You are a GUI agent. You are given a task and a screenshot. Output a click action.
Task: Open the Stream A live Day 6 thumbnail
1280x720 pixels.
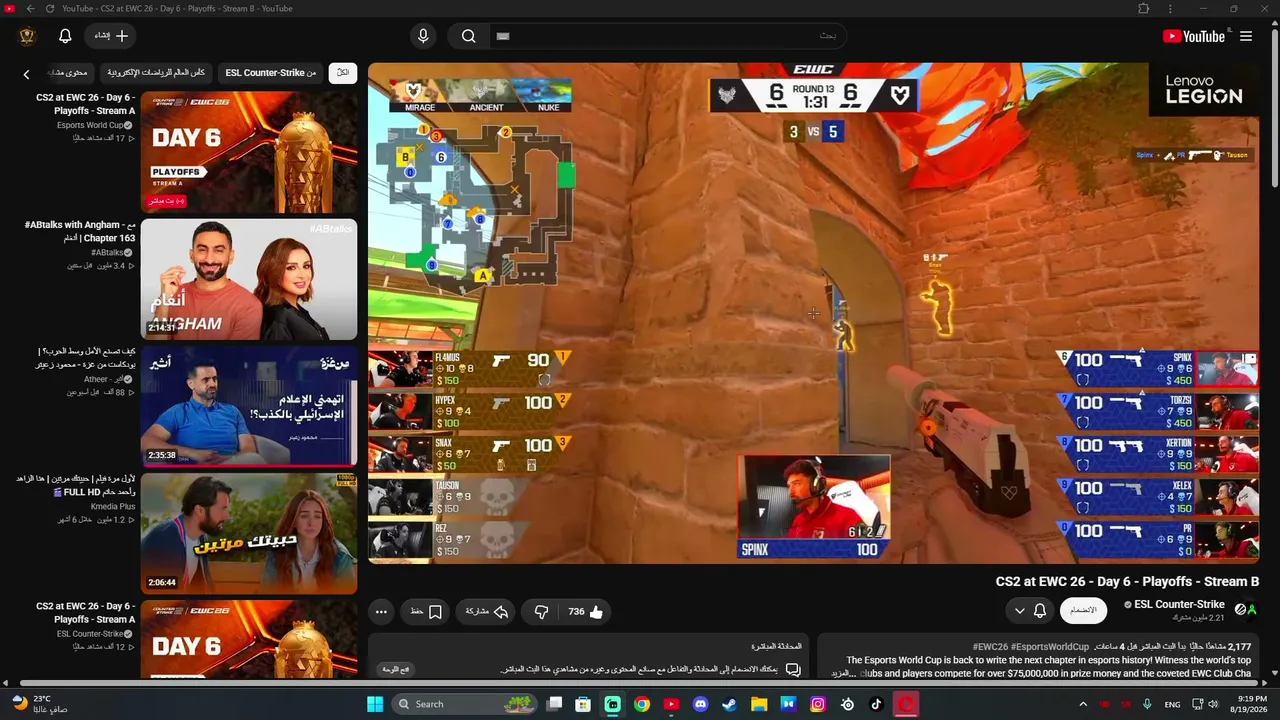point(249,152)
